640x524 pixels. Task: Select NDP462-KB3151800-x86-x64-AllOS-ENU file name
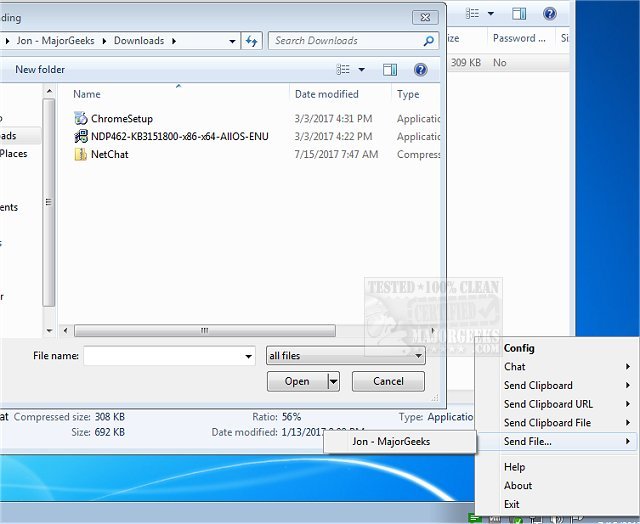[x=180, y=137]
